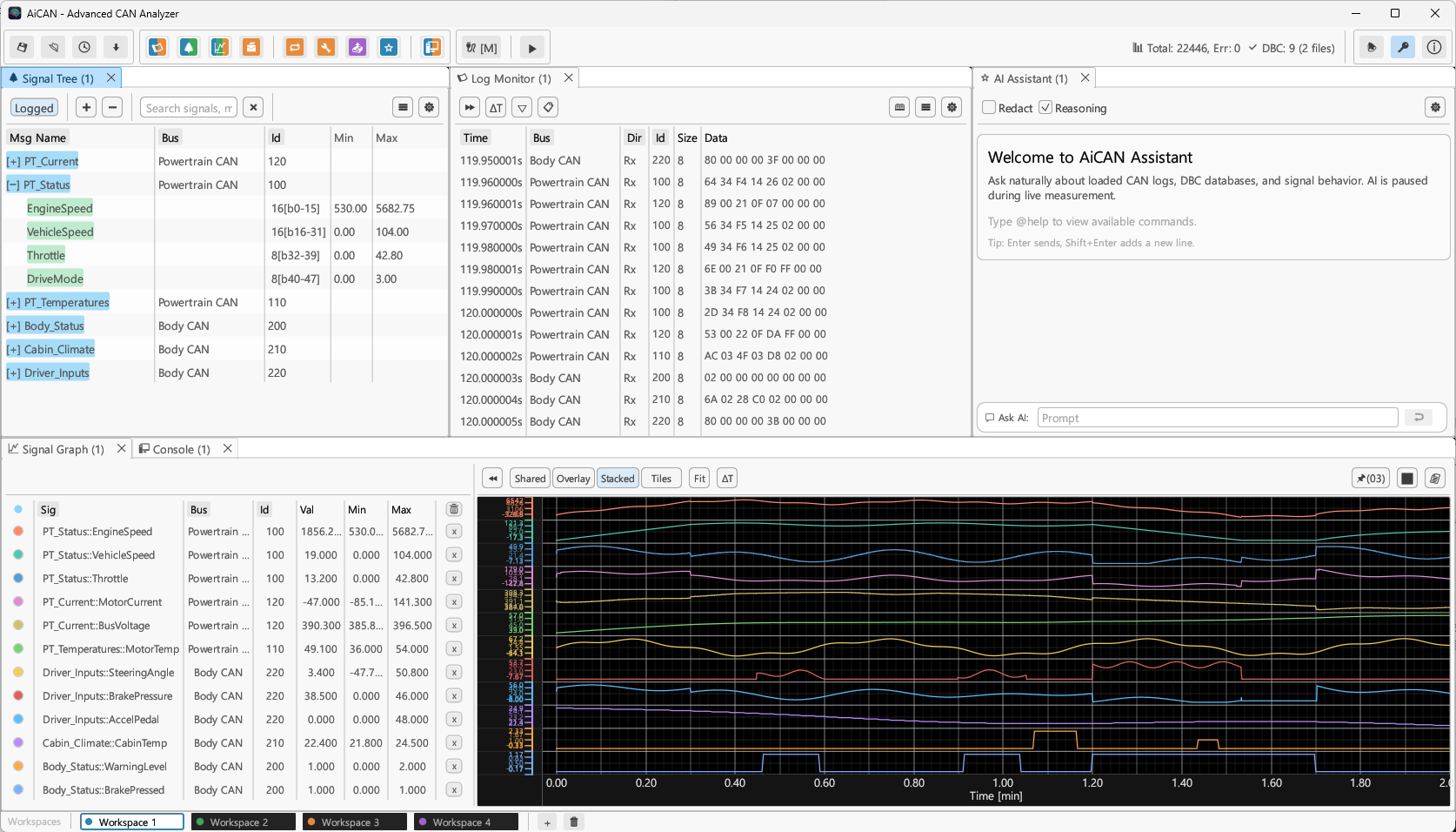The image size is (1456, 832).
Task: Click the info icon at top right
Action: pos(1434,47)
